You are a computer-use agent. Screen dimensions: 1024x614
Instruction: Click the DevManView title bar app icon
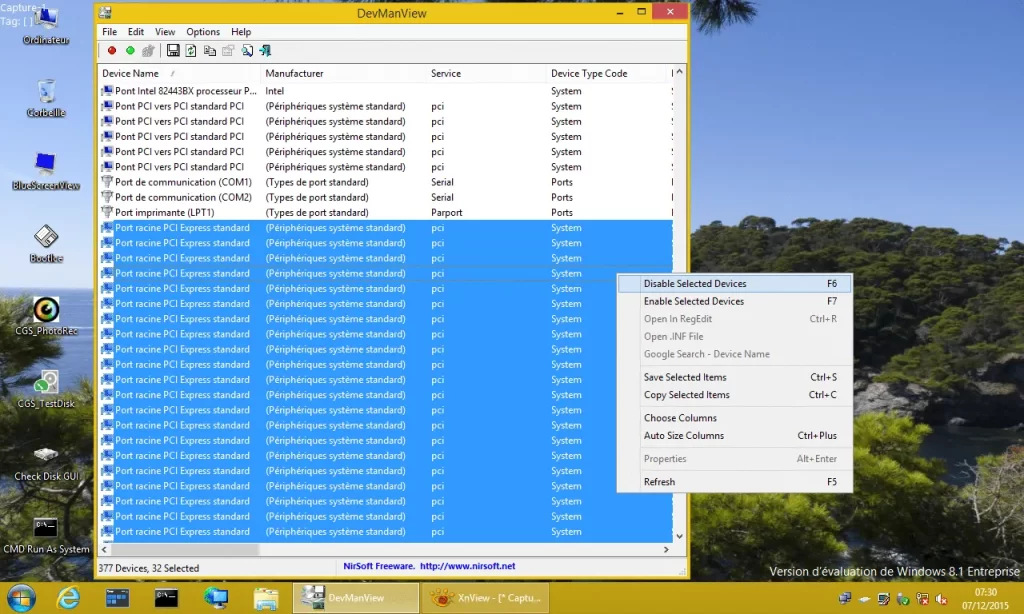click(x=106, y=12)
